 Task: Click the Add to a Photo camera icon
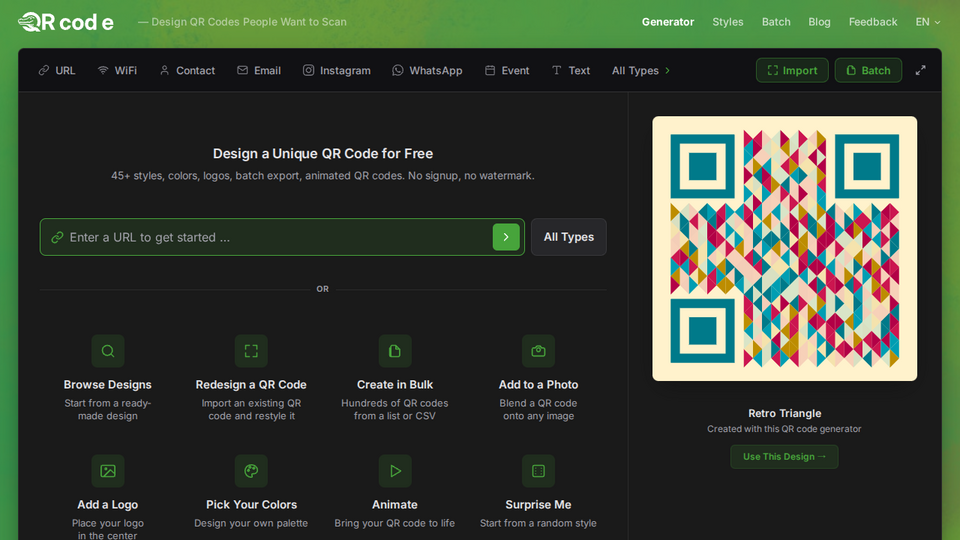[x=538, y=351]
